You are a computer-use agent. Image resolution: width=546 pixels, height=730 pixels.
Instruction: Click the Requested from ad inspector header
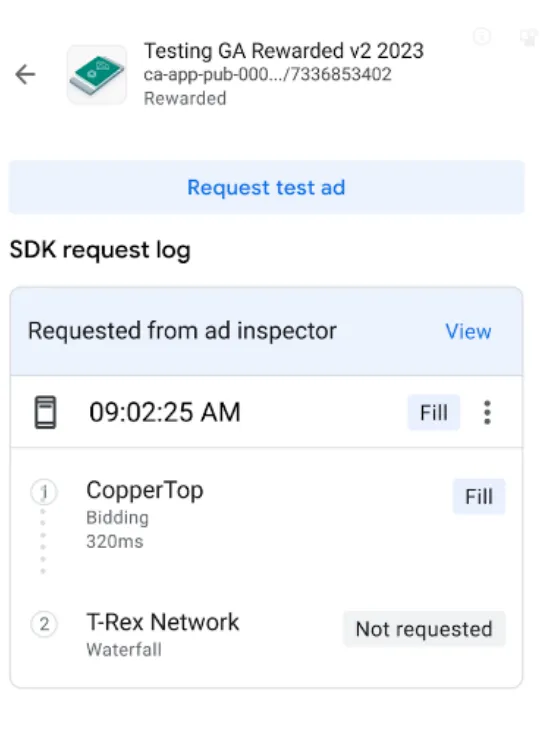[182, 331]
